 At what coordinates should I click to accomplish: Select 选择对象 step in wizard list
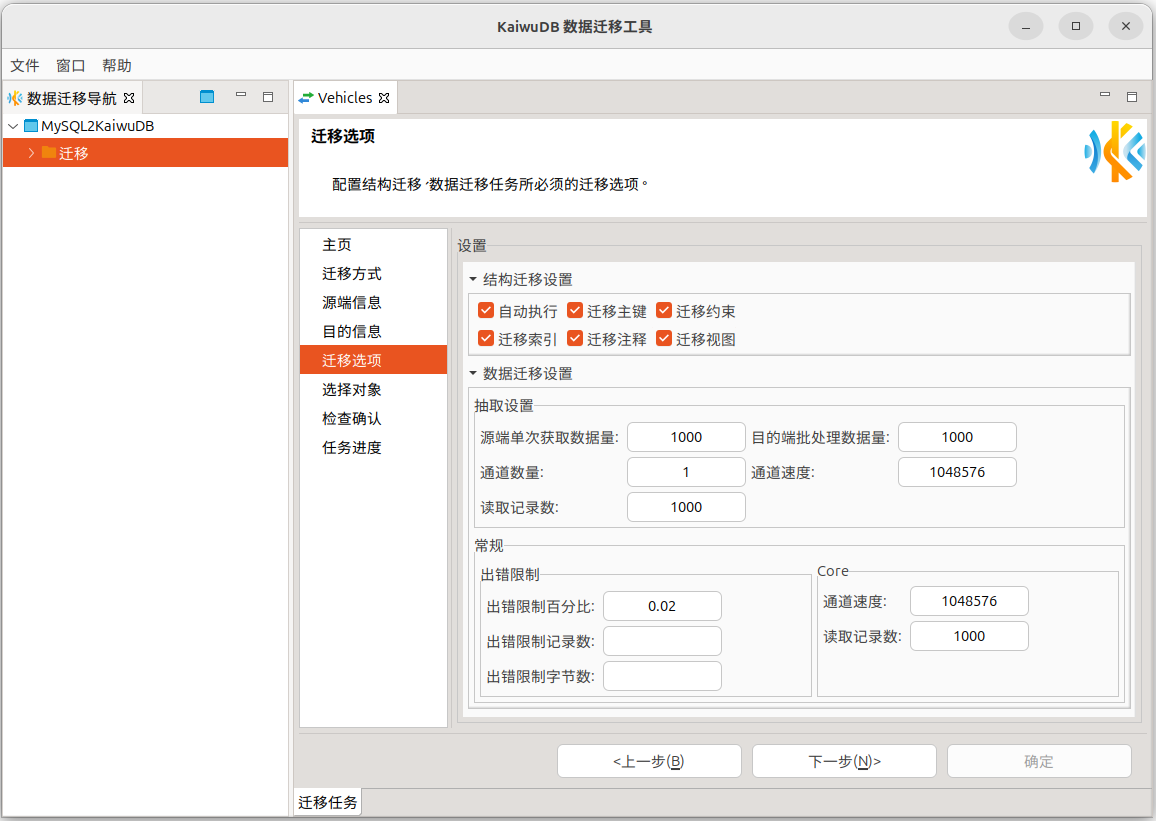click(x=351, y=389)
